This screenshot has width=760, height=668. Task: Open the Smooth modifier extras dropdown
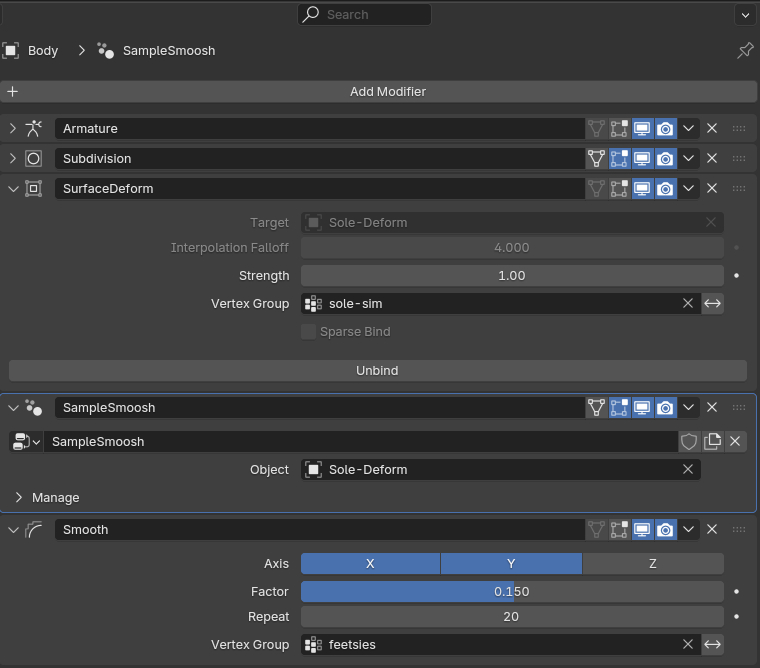pyautogui.click(x=689, y=529)
